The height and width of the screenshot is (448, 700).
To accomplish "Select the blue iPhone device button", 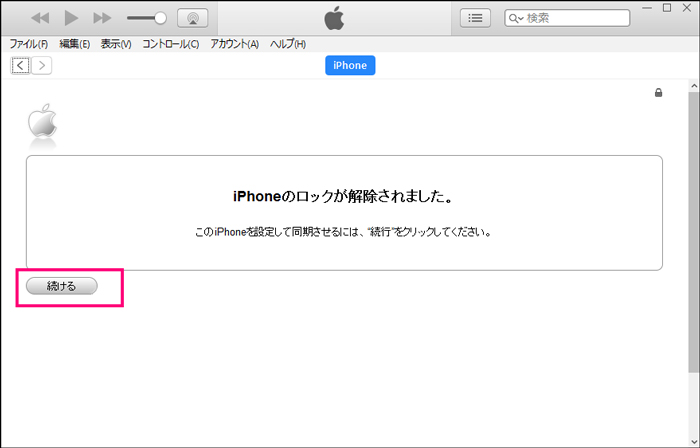I will click(x=350, y=65).
